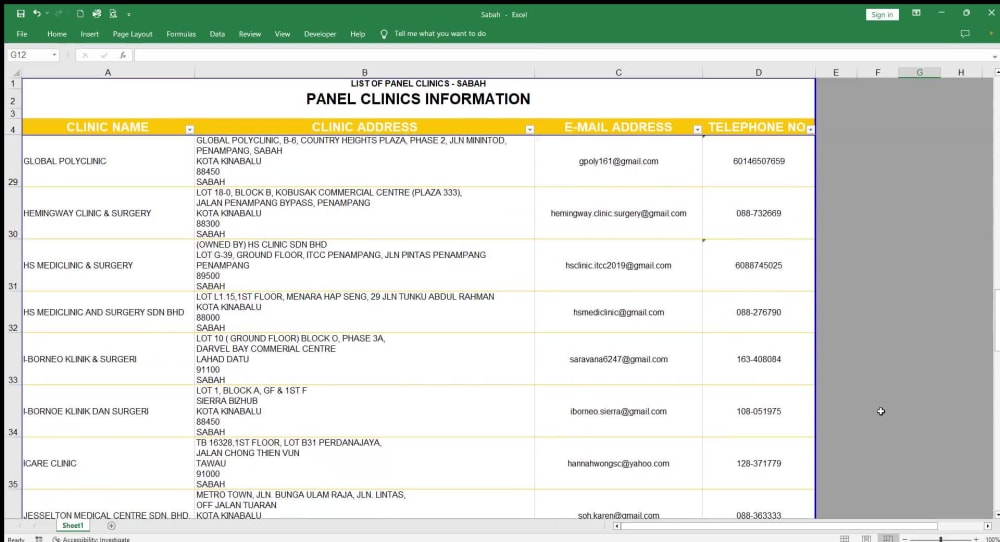Screen dimensions: 1000x542
Task: Click the Enter checkmark formula bar icon
Action: tap(104, 55)
